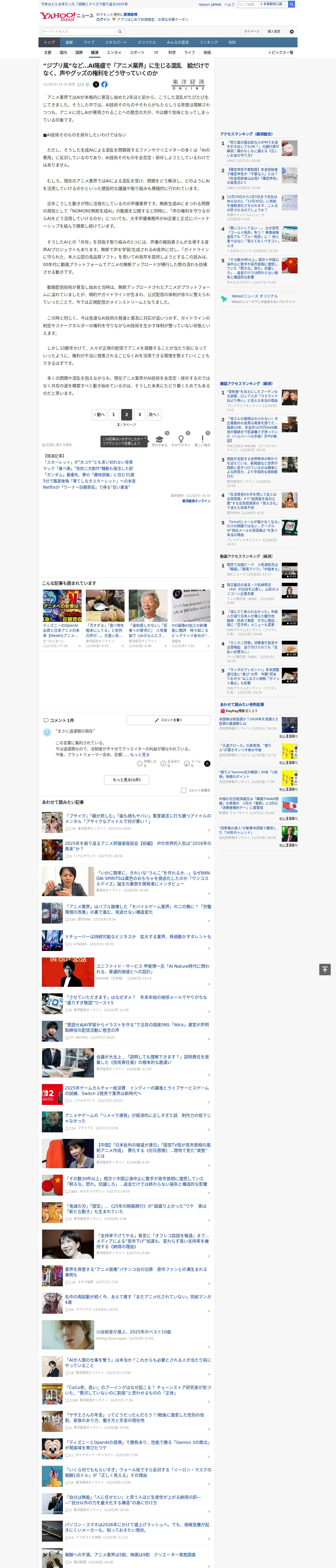Image resolution: width=336 pixels, height=1568 pixels.
Task: Open Yahoo!ニュース オリジナル bird icon banner
Action: (x=258, y=299)
